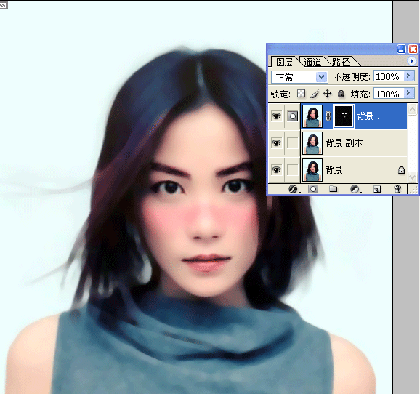The width and height of the screenshot is (420, 394).
Task: Open layers palette flyout menu arrow
Action: tap(412, 61)
